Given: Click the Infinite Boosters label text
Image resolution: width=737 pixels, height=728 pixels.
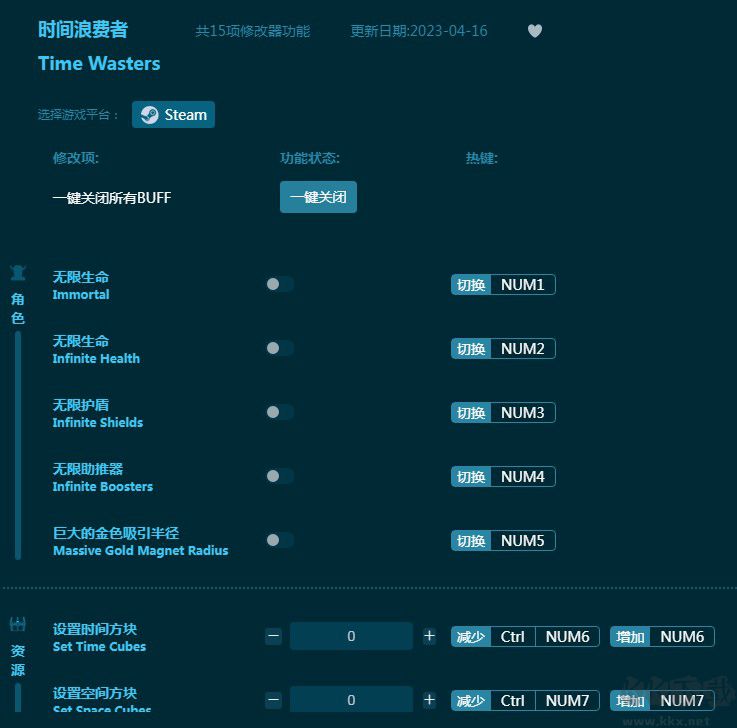Looking at the screenshot, I should coord(102,486).
